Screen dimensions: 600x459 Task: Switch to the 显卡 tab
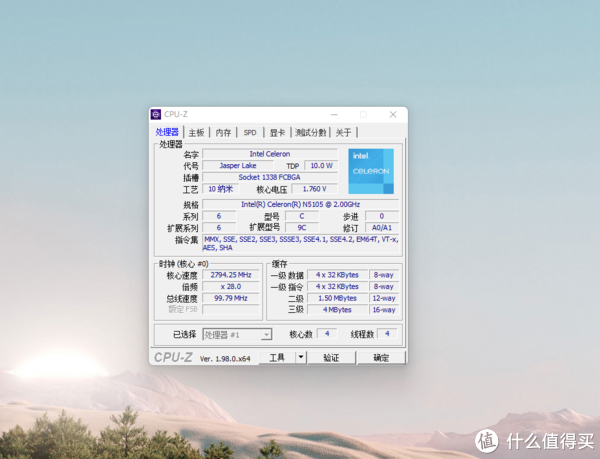pos(277,132)
